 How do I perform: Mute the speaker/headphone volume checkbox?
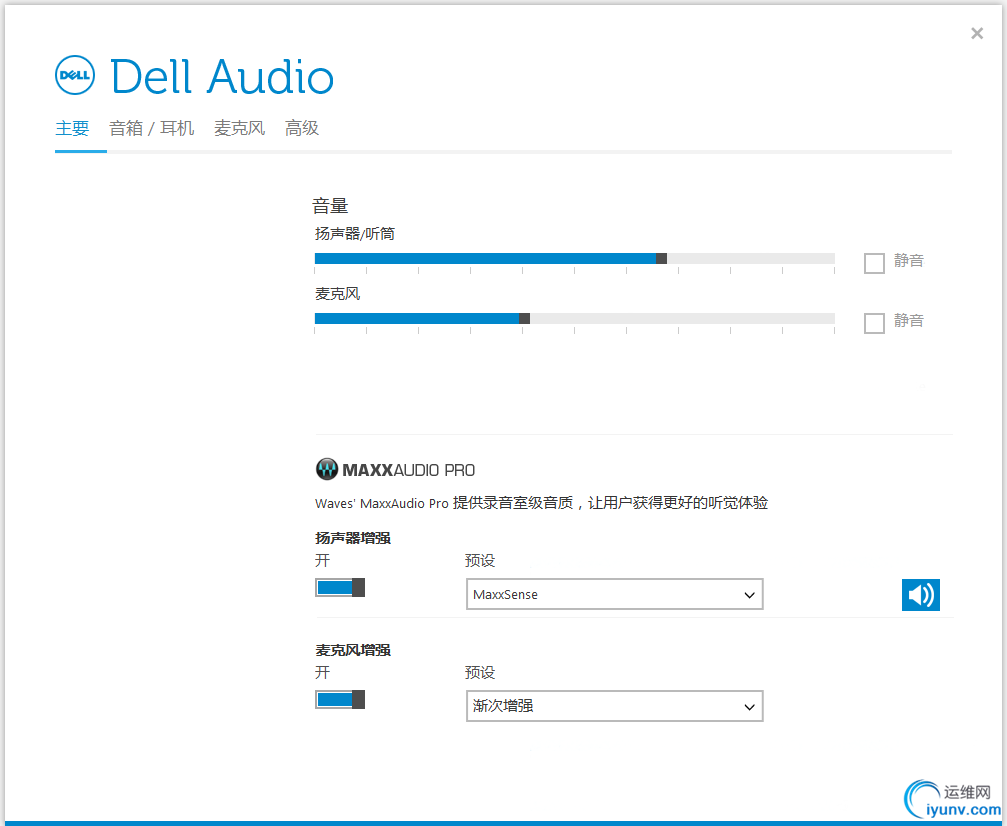coord(874,263)
